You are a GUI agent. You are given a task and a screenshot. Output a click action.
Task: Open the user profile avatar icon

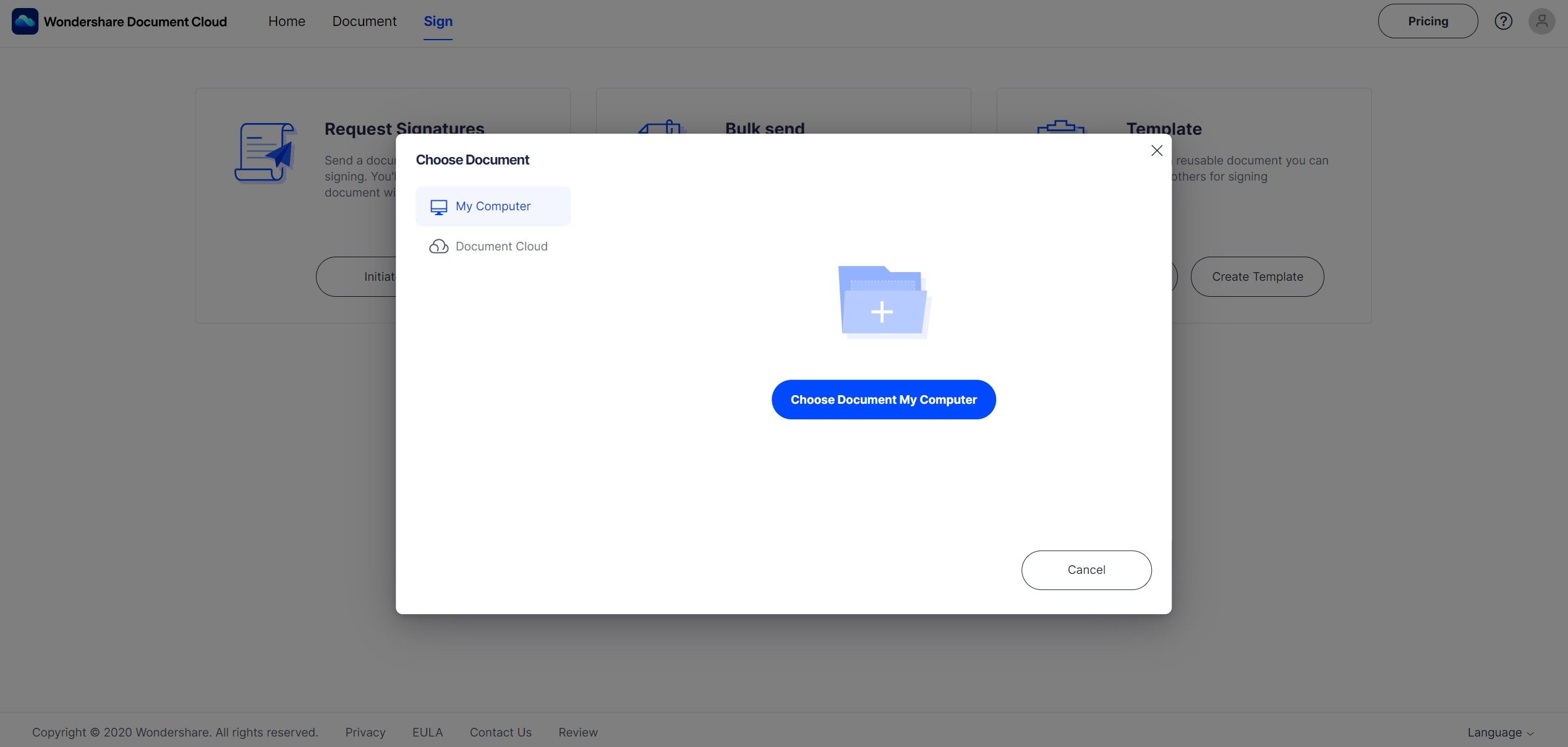(1541, 21)
